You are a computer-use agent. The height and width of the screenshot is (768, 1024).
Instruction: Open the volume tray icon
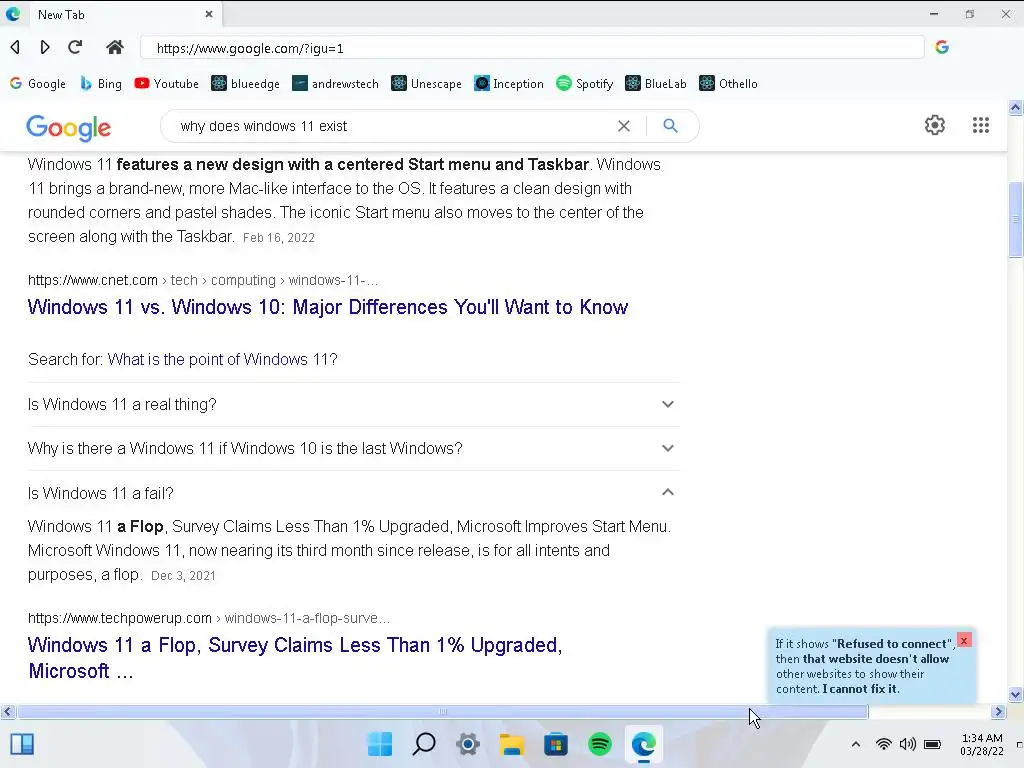tap(908, 744)
